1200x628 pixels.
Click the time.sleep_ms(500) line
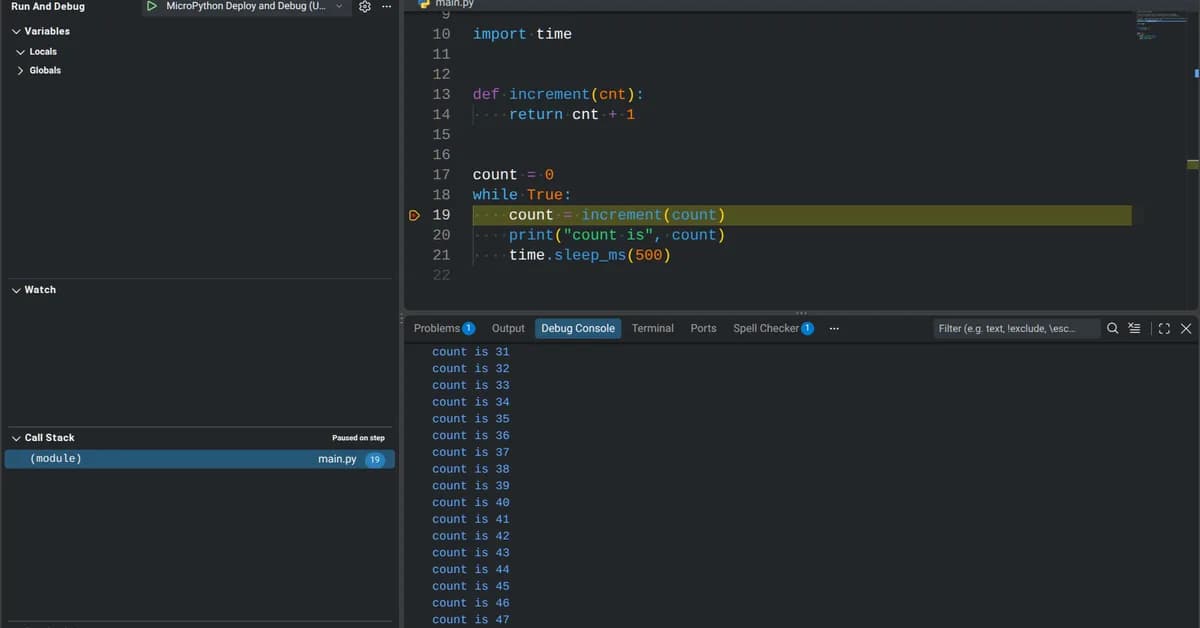click(x=590, y=255)
